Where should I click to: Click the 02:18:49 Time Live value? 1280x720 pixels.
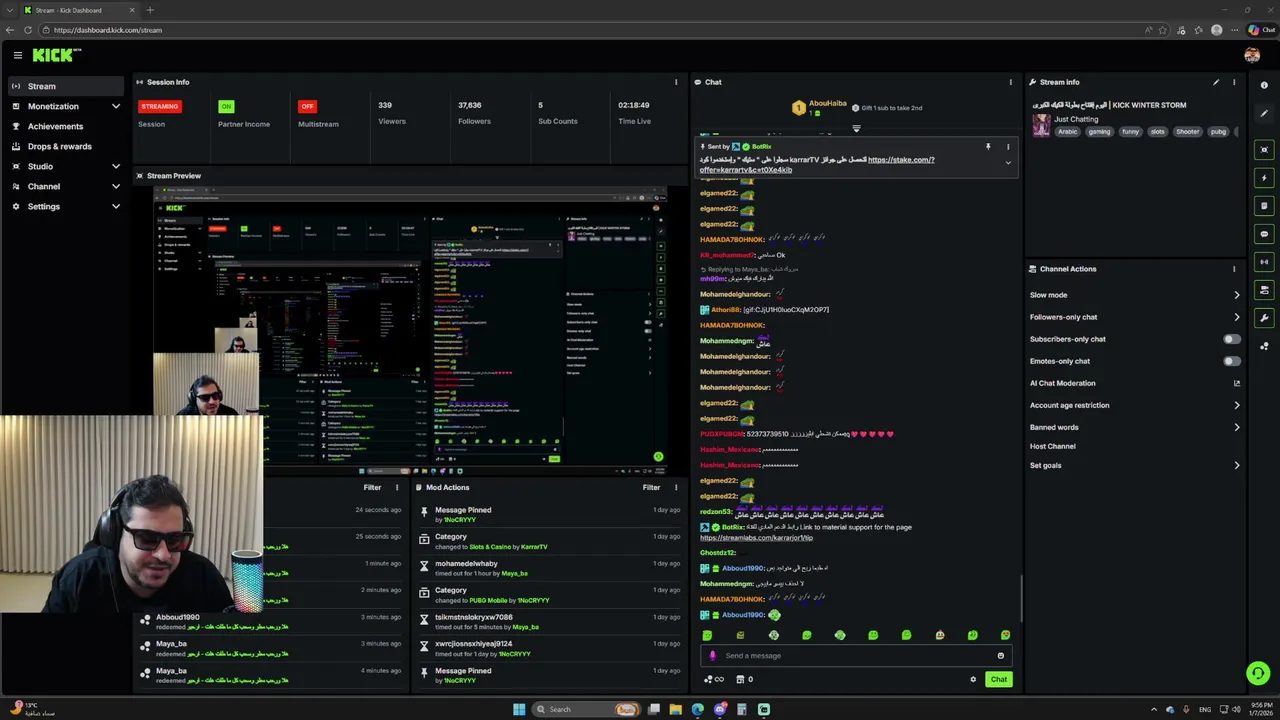pos(633,105)
